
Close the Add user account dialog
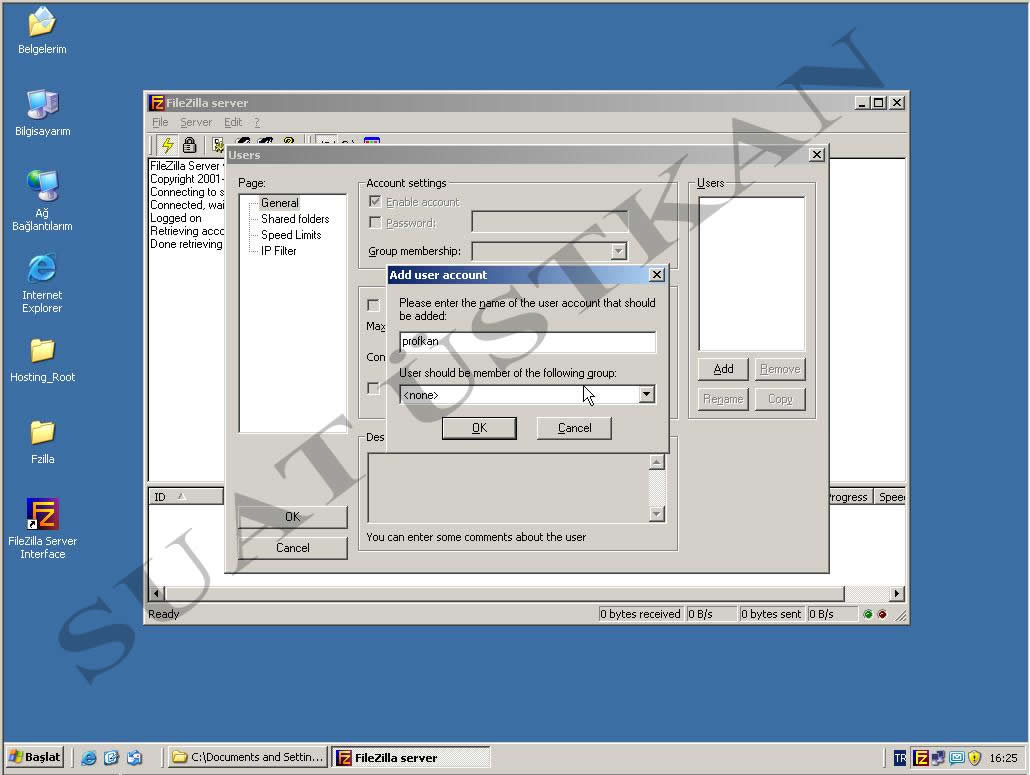click(x=656, y=275)
